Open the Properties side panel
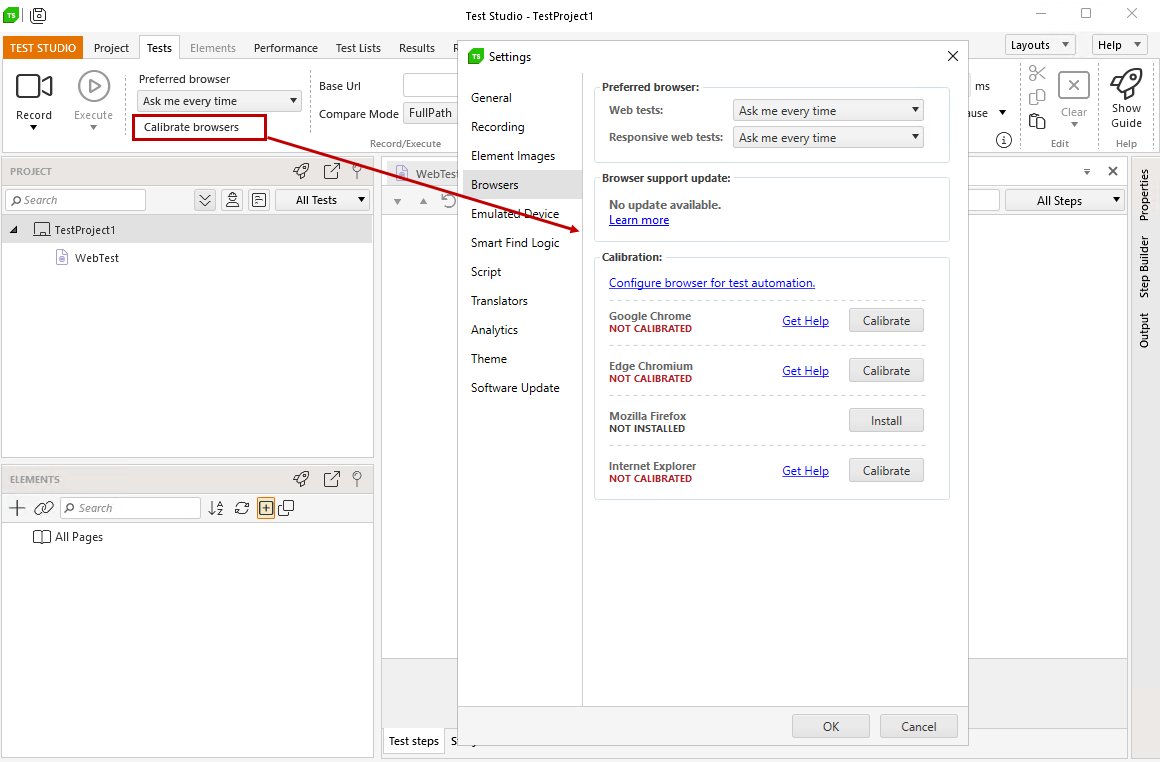 pyautogui.click(x=1144, y=195)
